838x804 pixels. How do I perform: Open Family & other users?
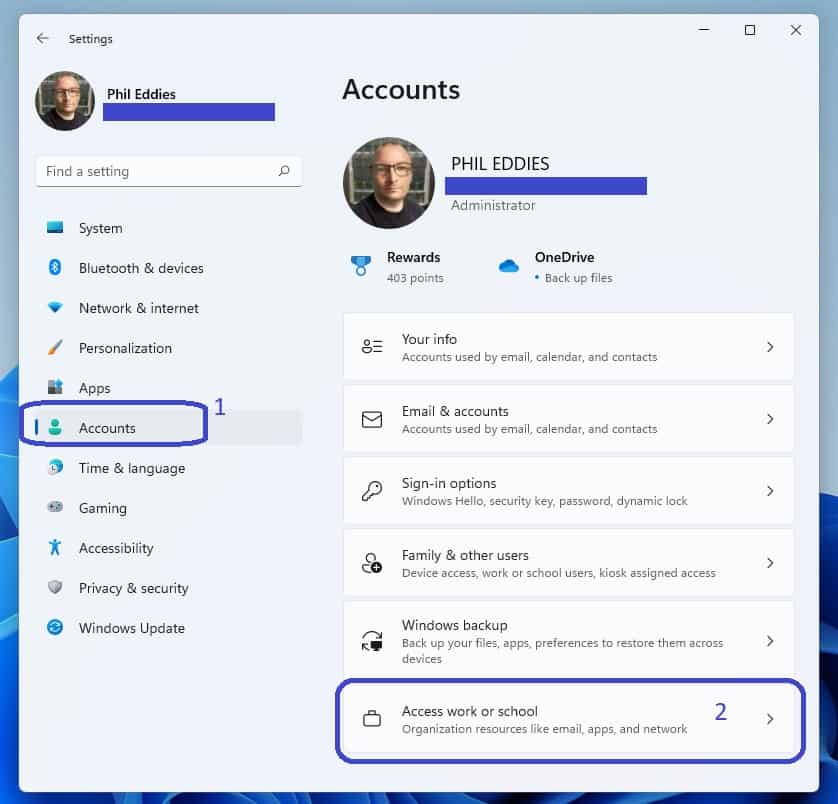click(568, 563)
